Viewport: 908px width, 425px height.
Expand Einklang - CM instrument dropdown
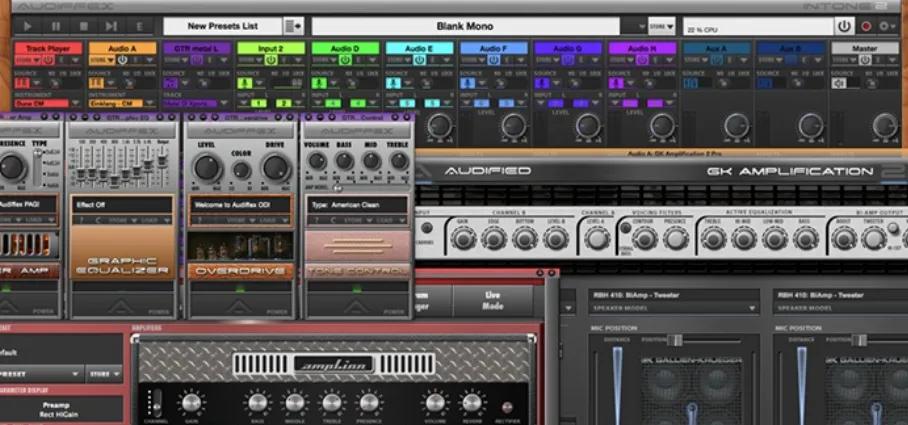(x=149, y=104)
